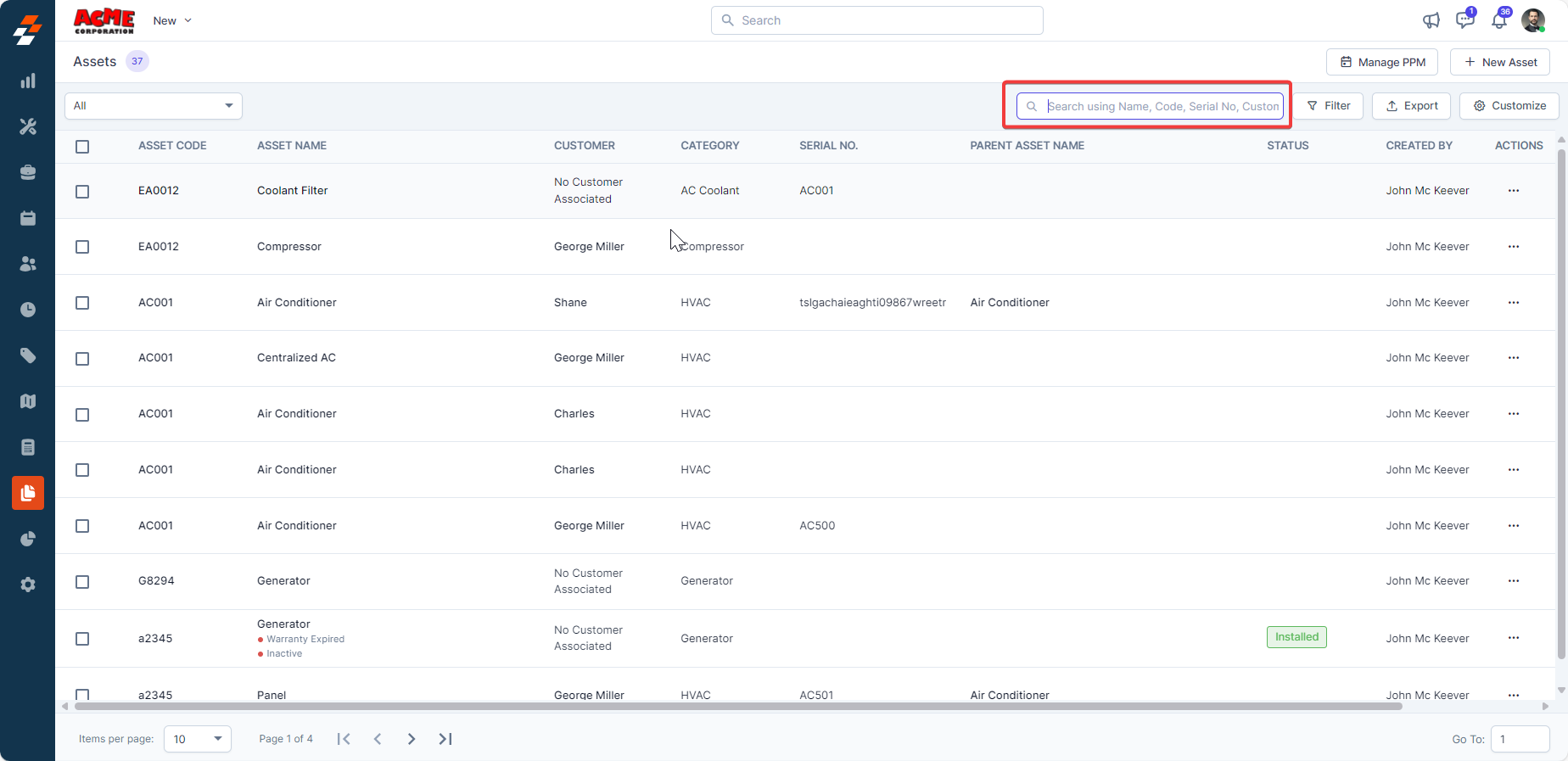This screenshot has height=761, width=1568.
Task: Check the Centralized AC row checkbox
Action: [82, 359]
